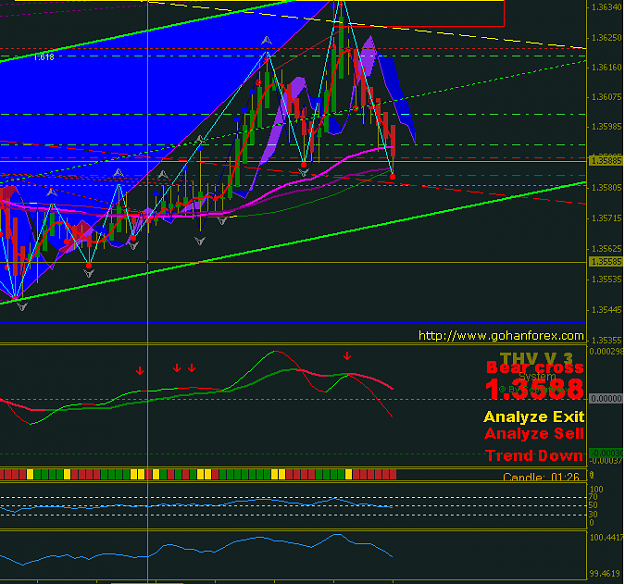Click the 1.618 Fibonacci level label

[44, 57]
